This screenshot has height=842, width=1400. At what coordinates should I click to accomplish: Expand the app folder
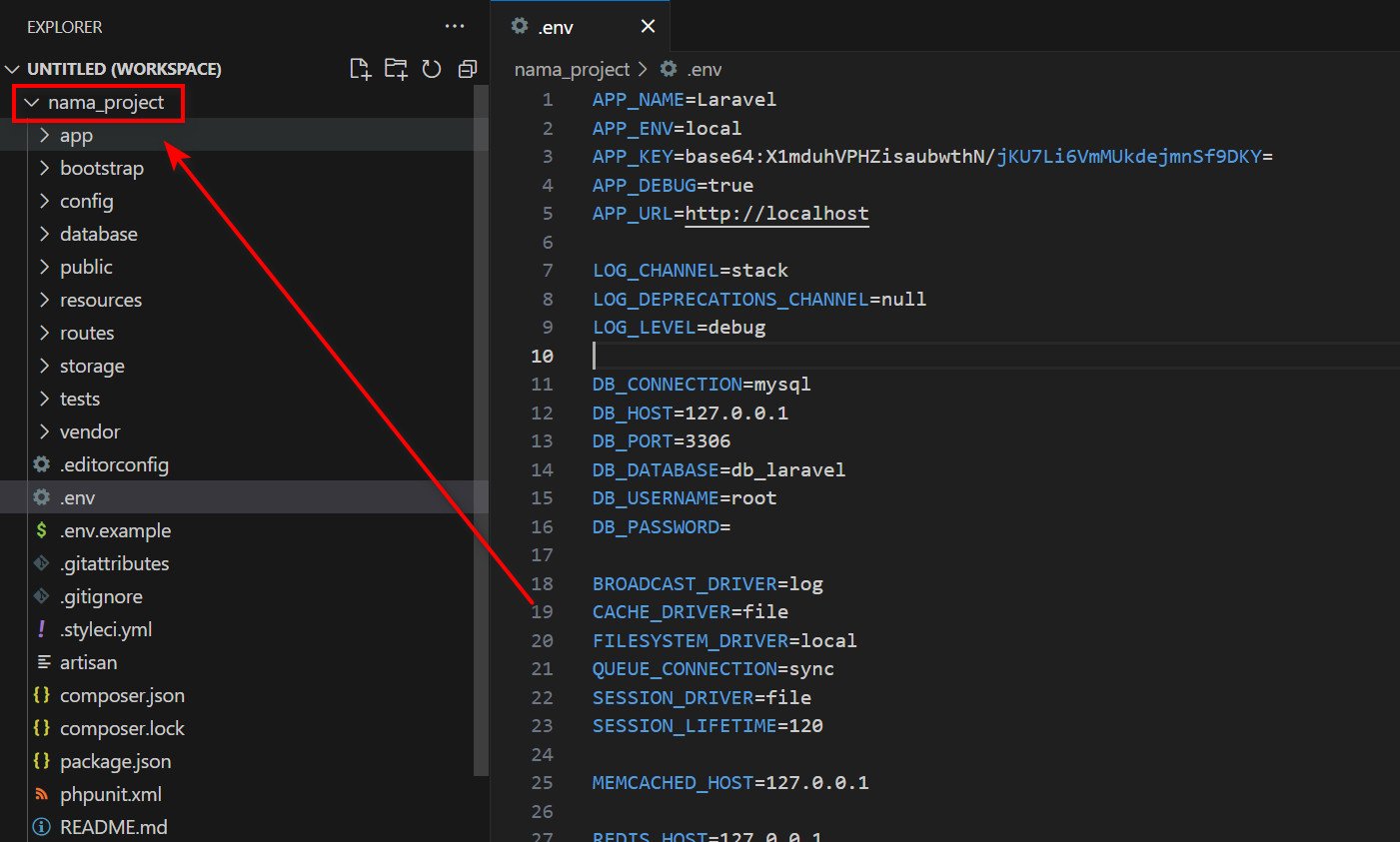pos(44,135)
